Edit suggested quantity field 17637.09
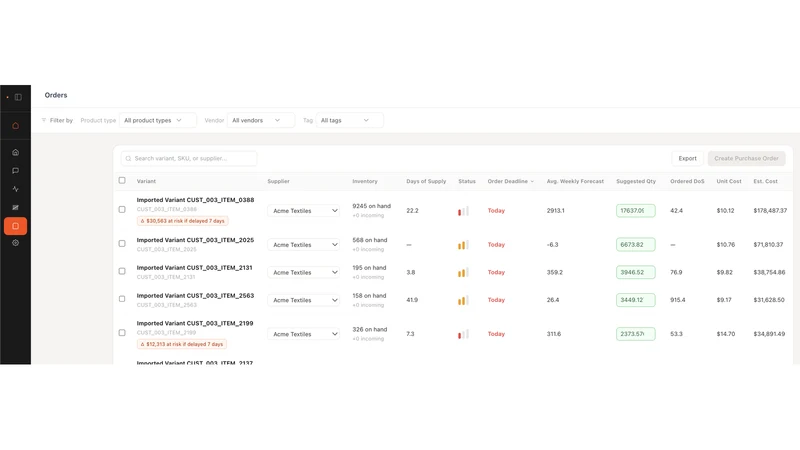 point(636,211)
